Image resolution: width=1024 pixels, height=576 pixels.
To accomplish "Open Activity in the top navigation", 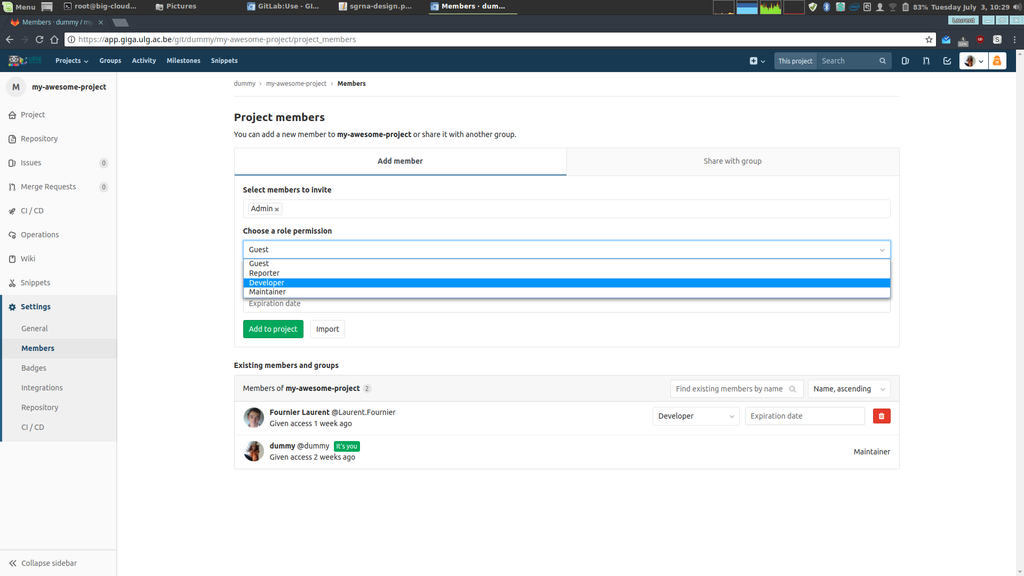I will click(x=144, y=61).
